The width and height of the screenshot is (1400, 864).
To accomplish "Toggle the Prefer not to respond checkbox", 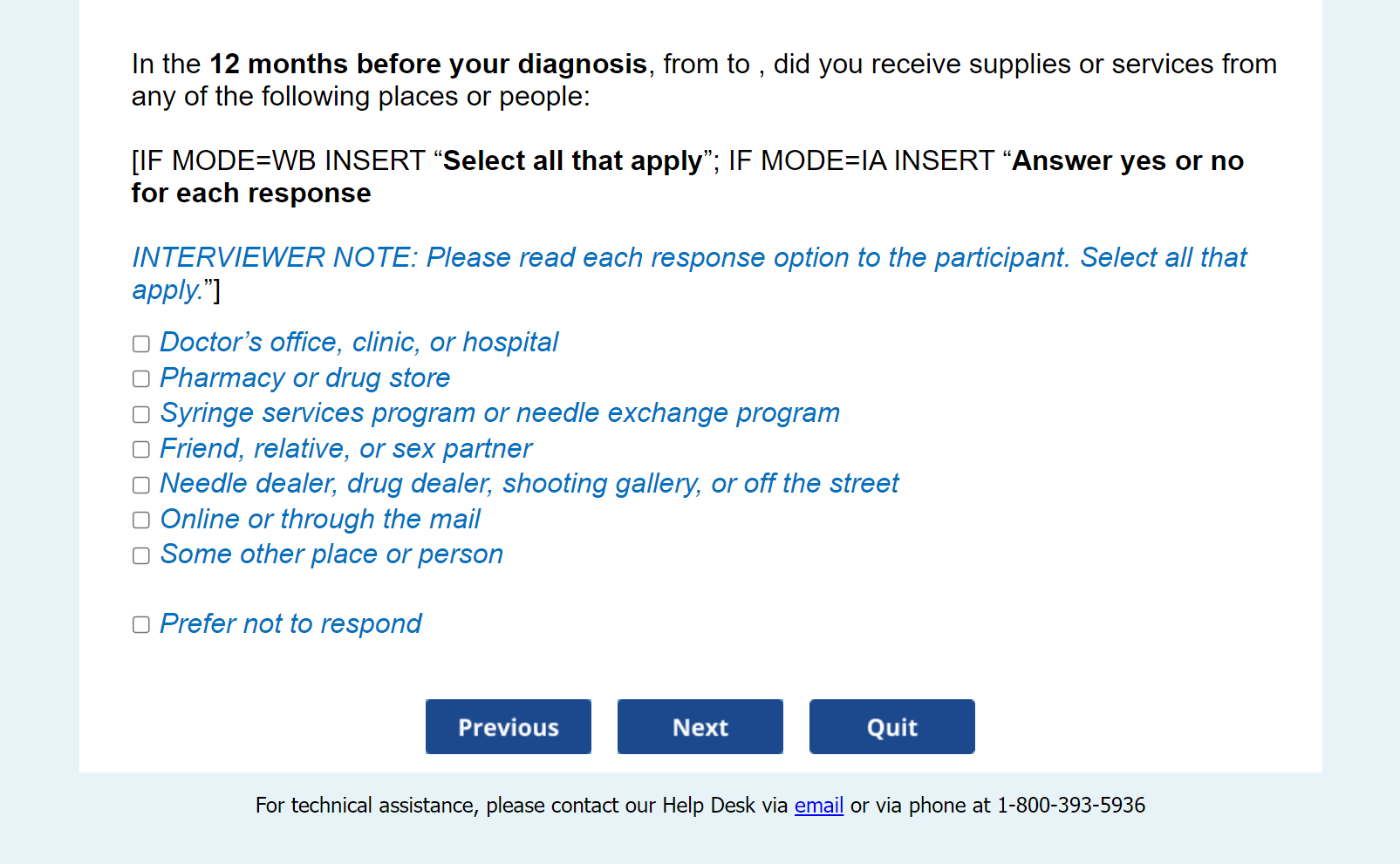I will point(141,624).
